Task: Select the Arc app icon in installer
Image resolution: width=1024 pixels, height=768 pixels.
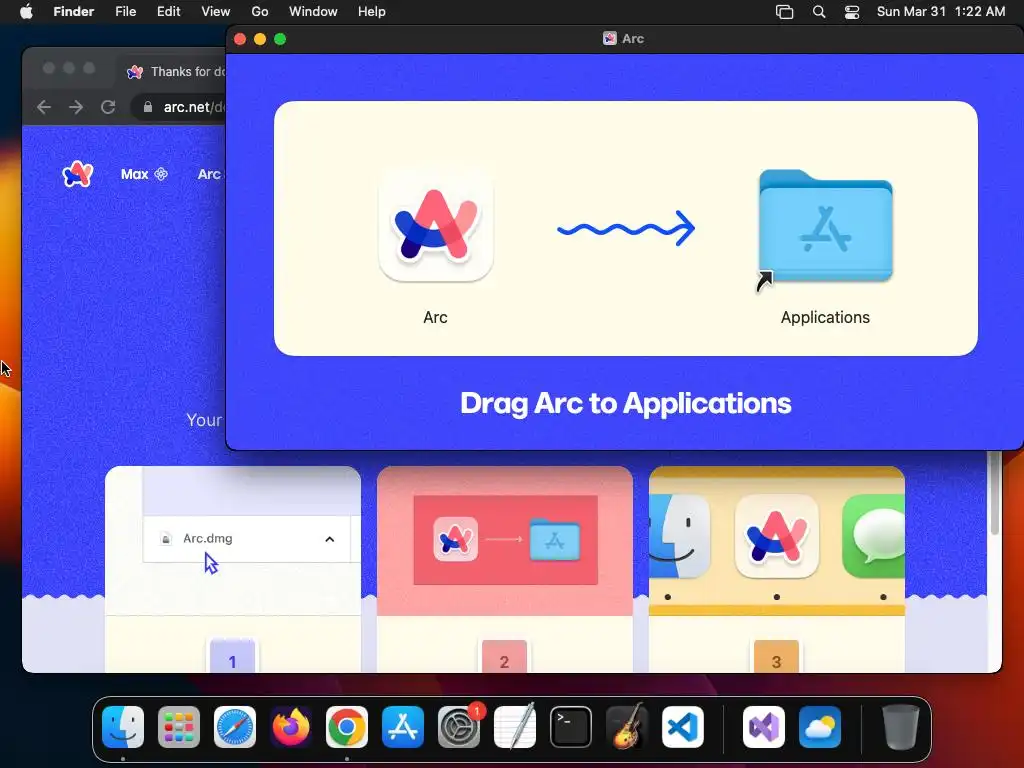Action: click(x=436, y=226)
